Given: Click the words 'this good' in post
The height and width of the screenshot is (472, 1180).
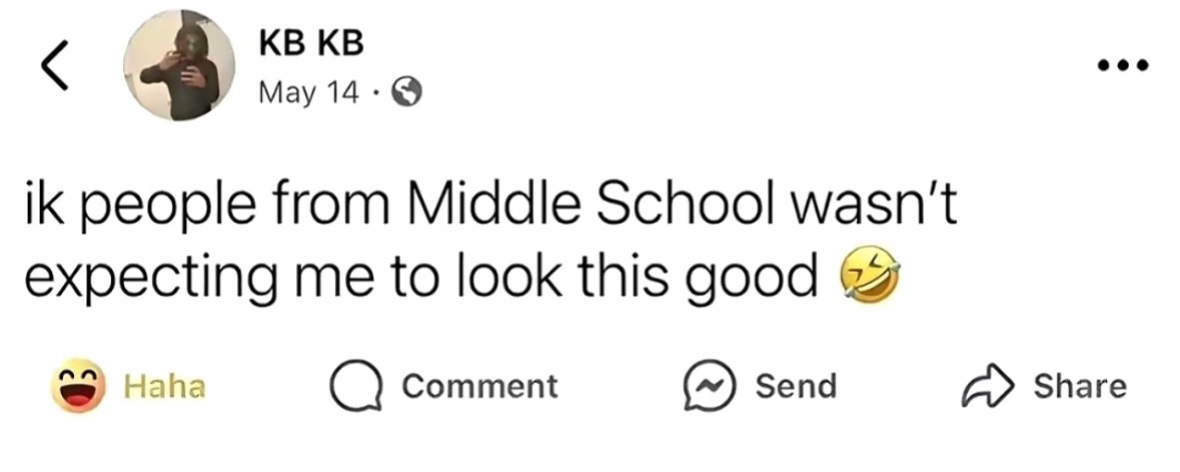Looking at the screenshot, I should (698, 279).
